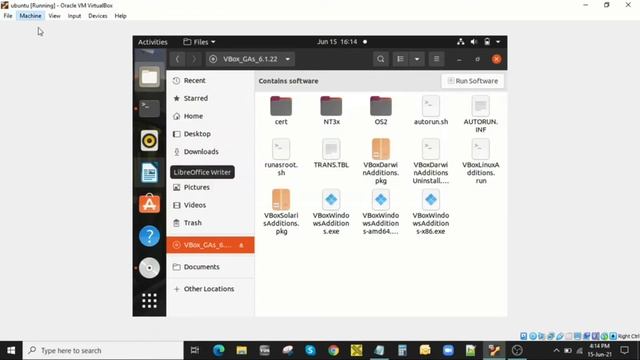Select VBoxWindowsAdditions.exe file

pyautogui.click(x=331, y=211)
